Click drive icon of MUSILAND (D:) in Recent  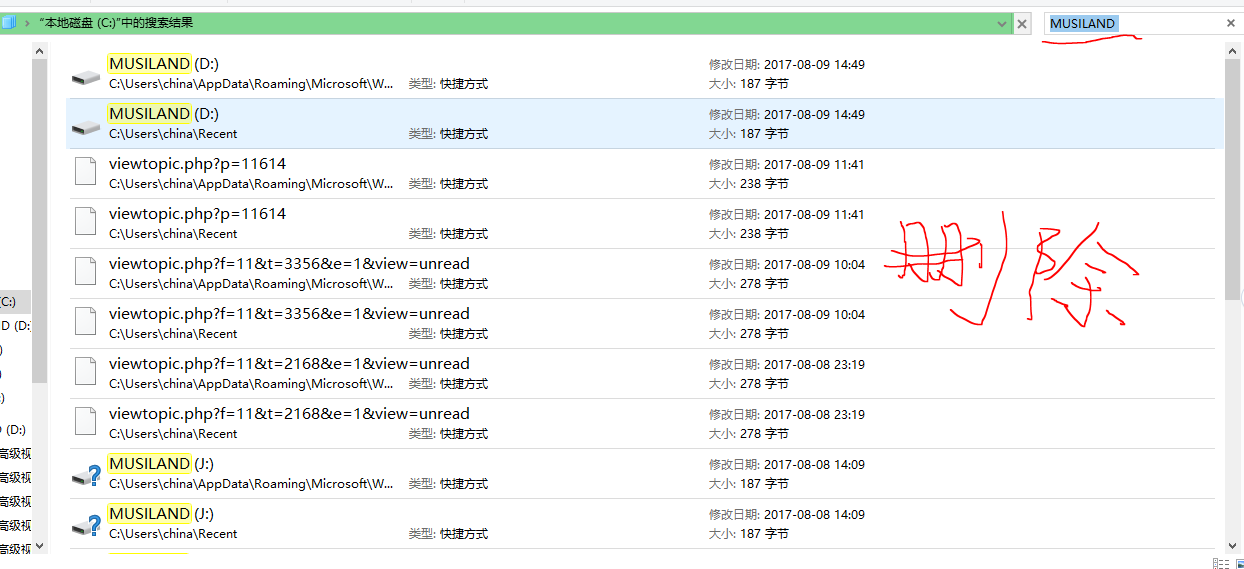click(x=87, y=126)
